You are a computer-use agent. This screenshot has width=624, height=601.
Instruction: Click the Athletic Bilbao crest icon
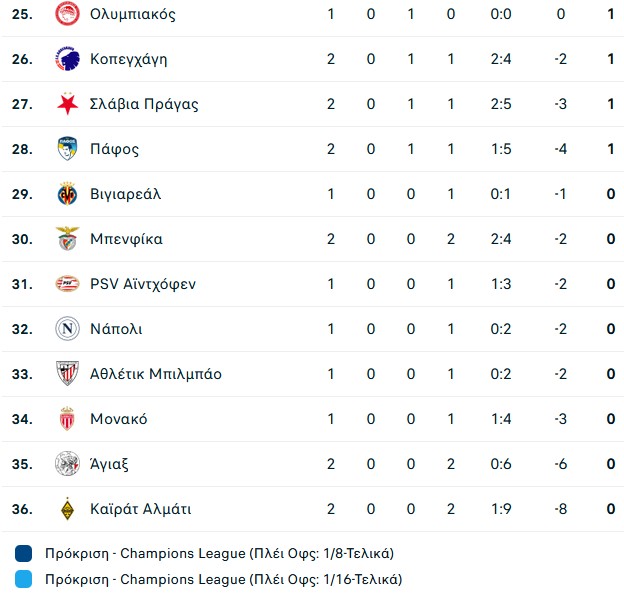tap(67, 374)
